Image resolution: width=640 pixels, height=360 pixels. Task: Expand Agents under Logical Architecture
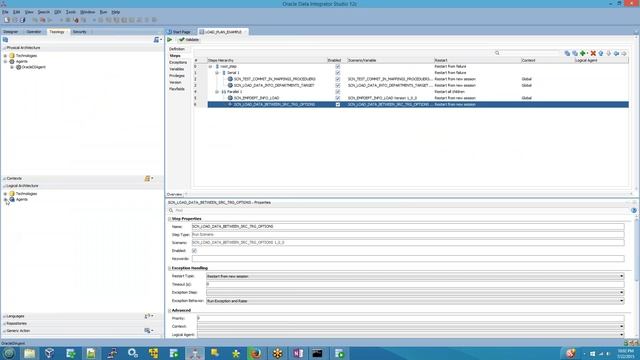(x=5, y=200)
